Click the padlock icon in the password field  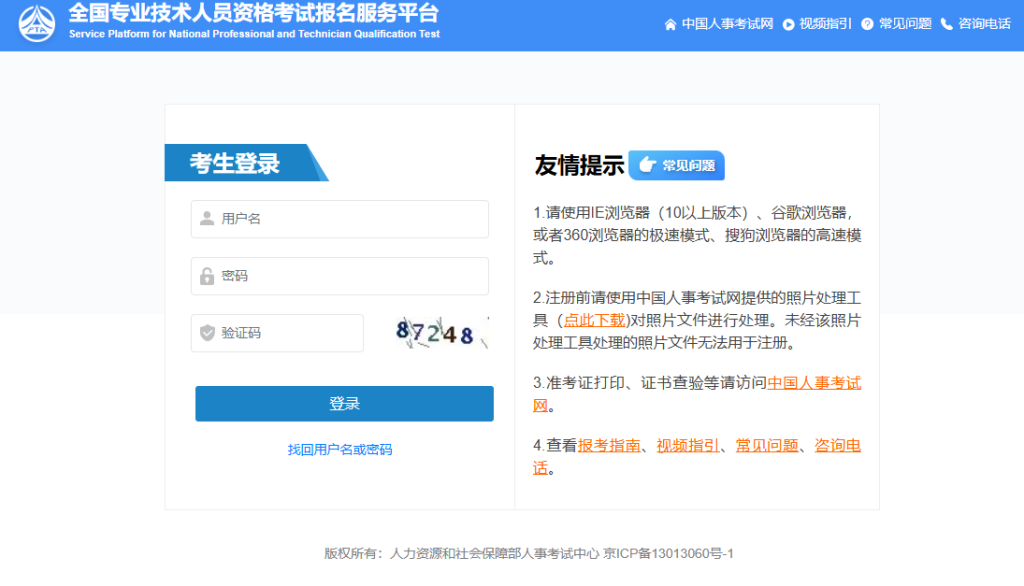[207, 276]
